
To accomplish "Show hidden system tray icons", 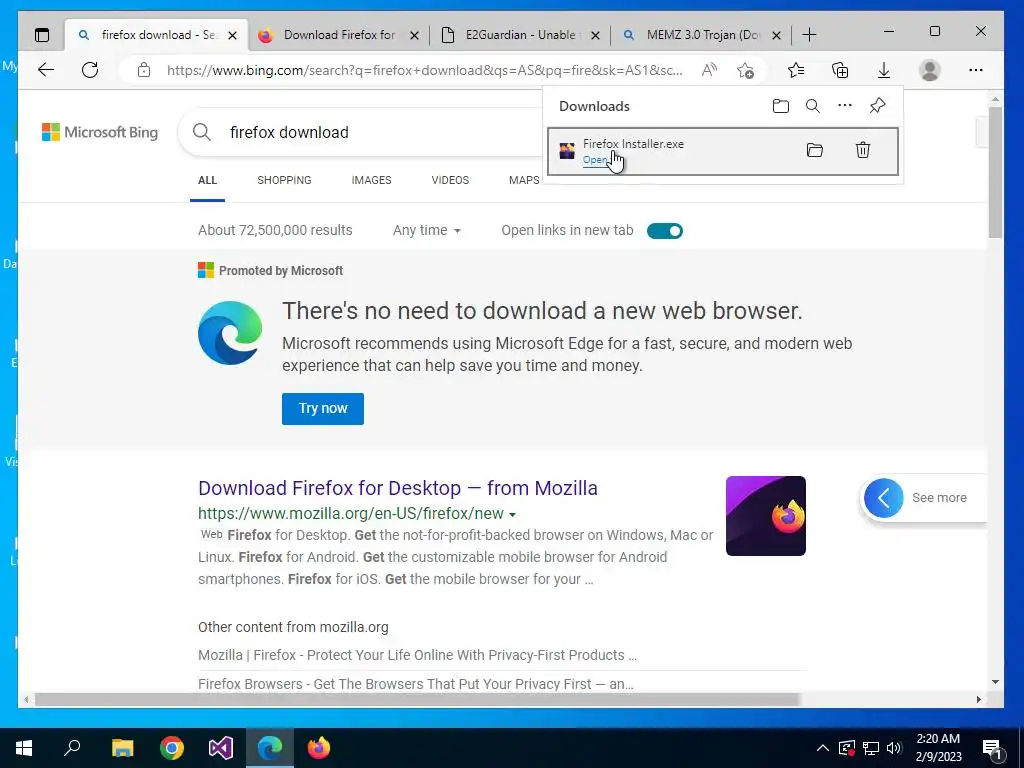I will pyautogui.click(x=823, y=748).
